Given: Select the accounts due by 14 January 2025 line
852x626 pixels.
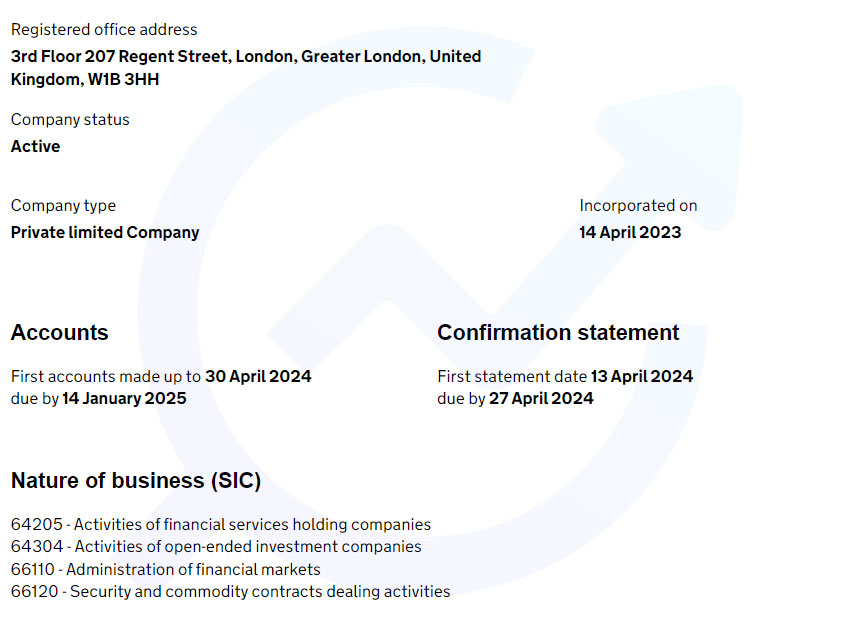Looking at the screenshot, I should pyautogui.click(x=98, y=398).
